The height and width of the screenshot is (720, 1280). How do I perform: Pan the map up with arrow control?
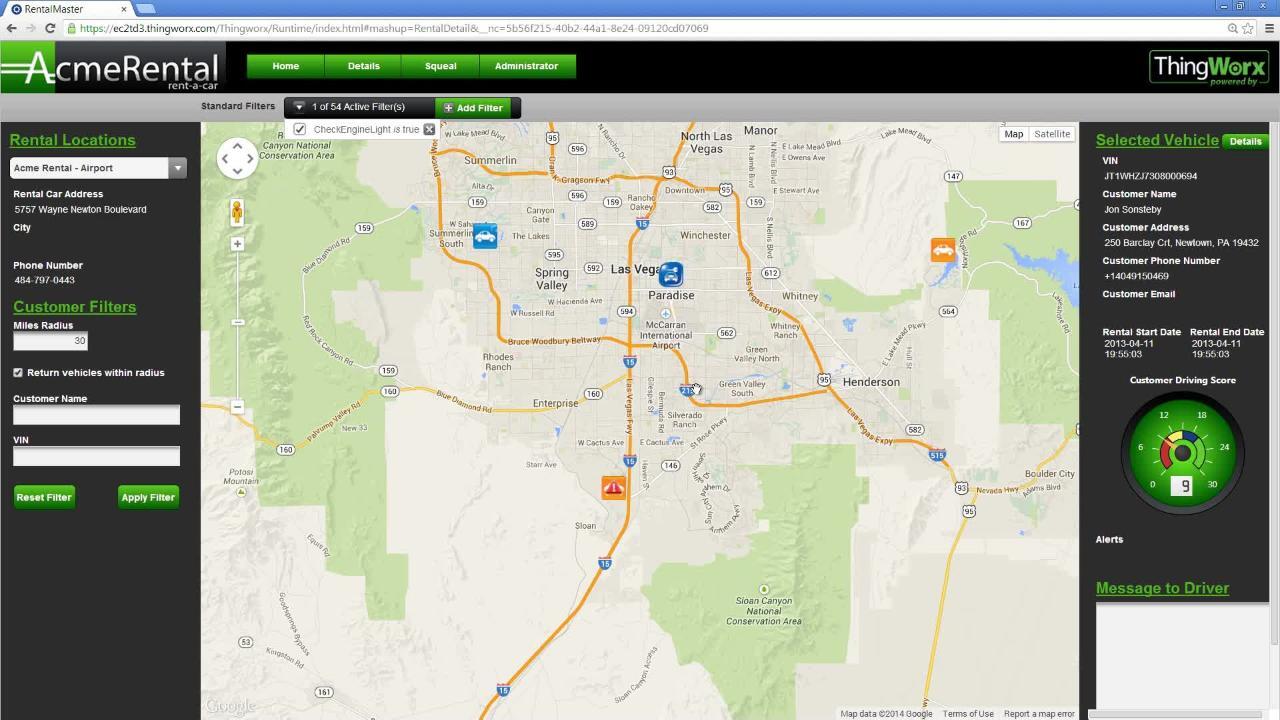point(237,146)
